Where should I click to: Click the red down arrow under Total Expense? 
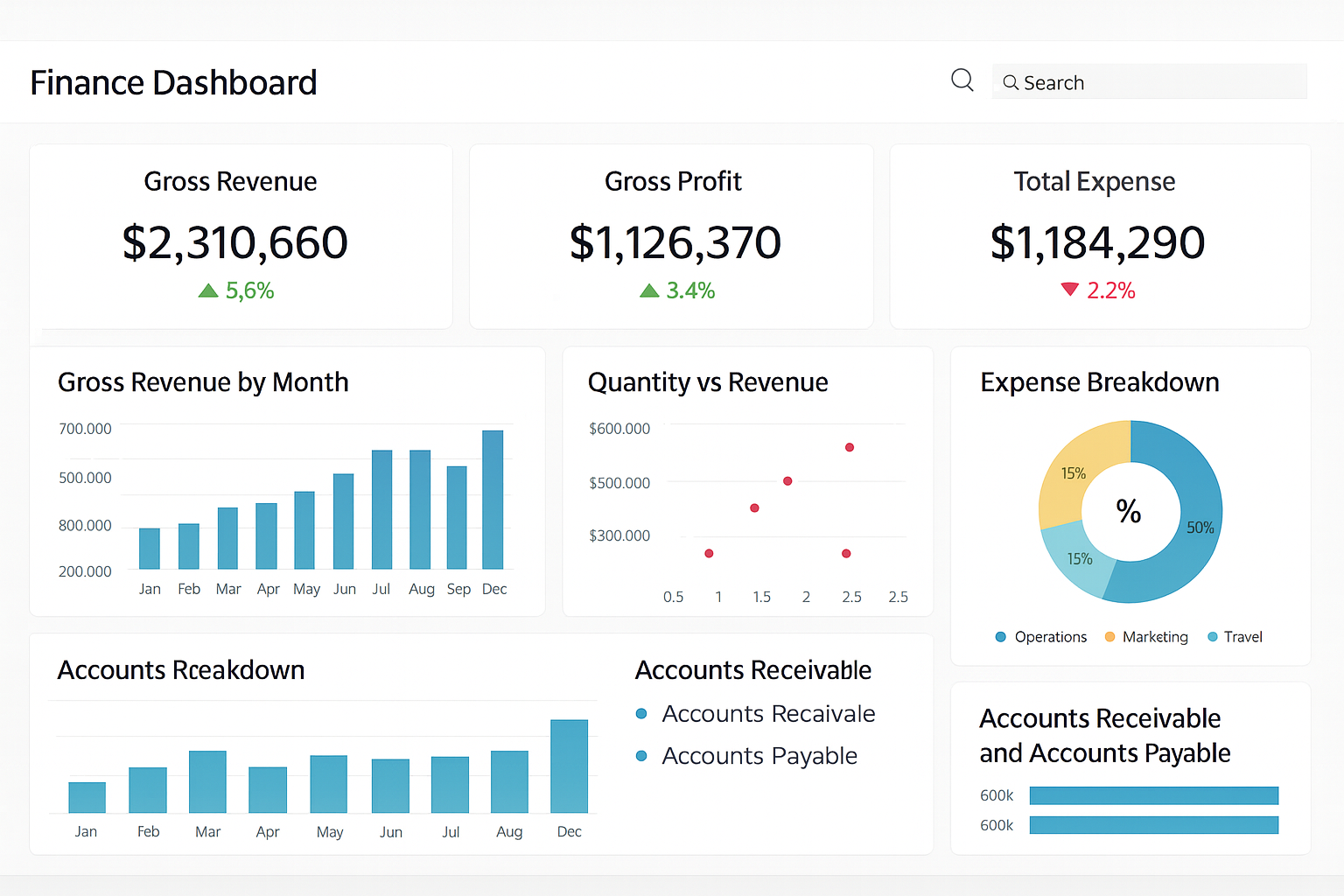(x=1069, y=289)
